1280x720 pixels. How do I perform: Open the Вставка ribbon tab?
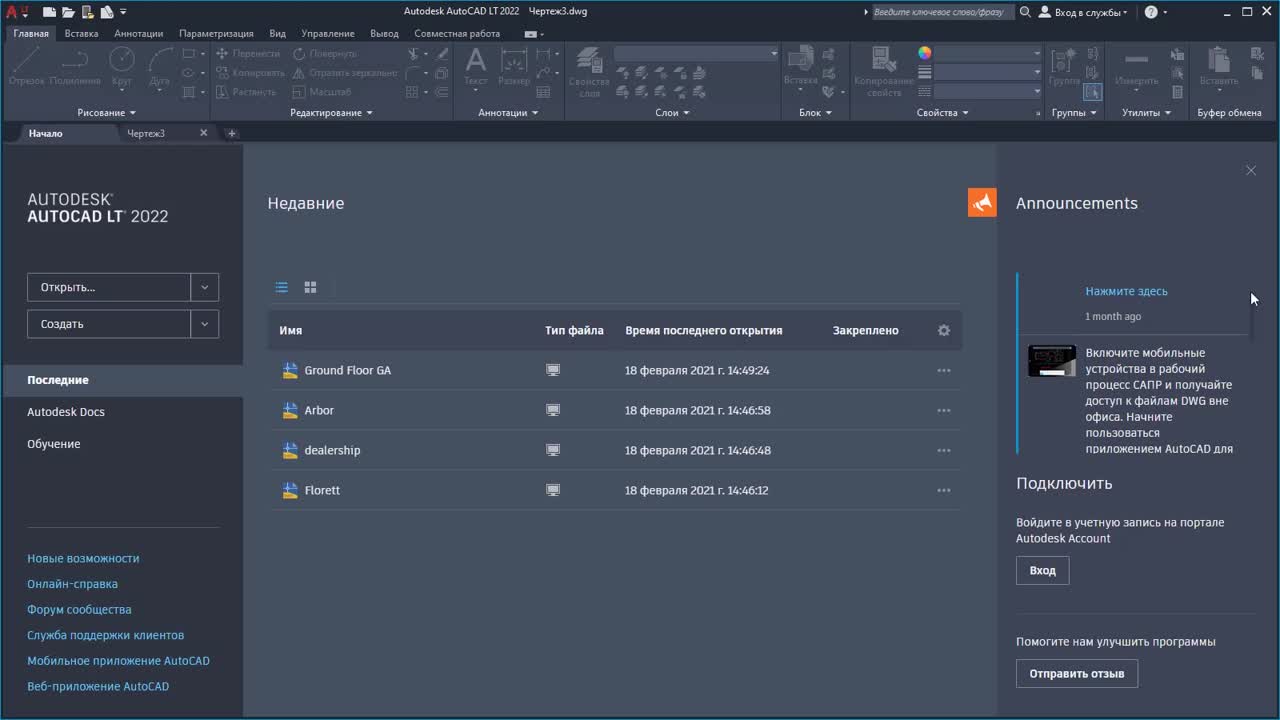point(81,33)
